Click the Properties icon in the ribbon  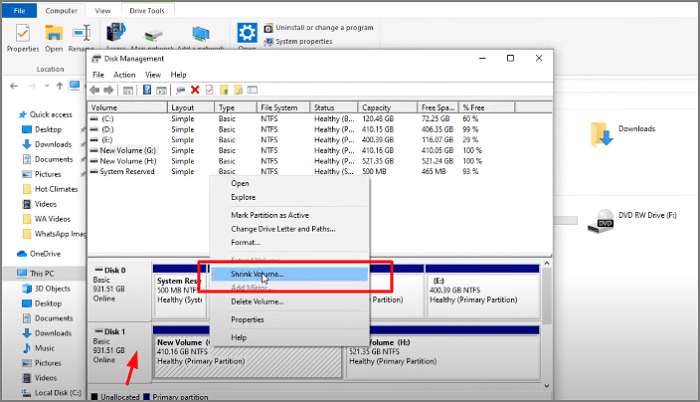point(21,35)
